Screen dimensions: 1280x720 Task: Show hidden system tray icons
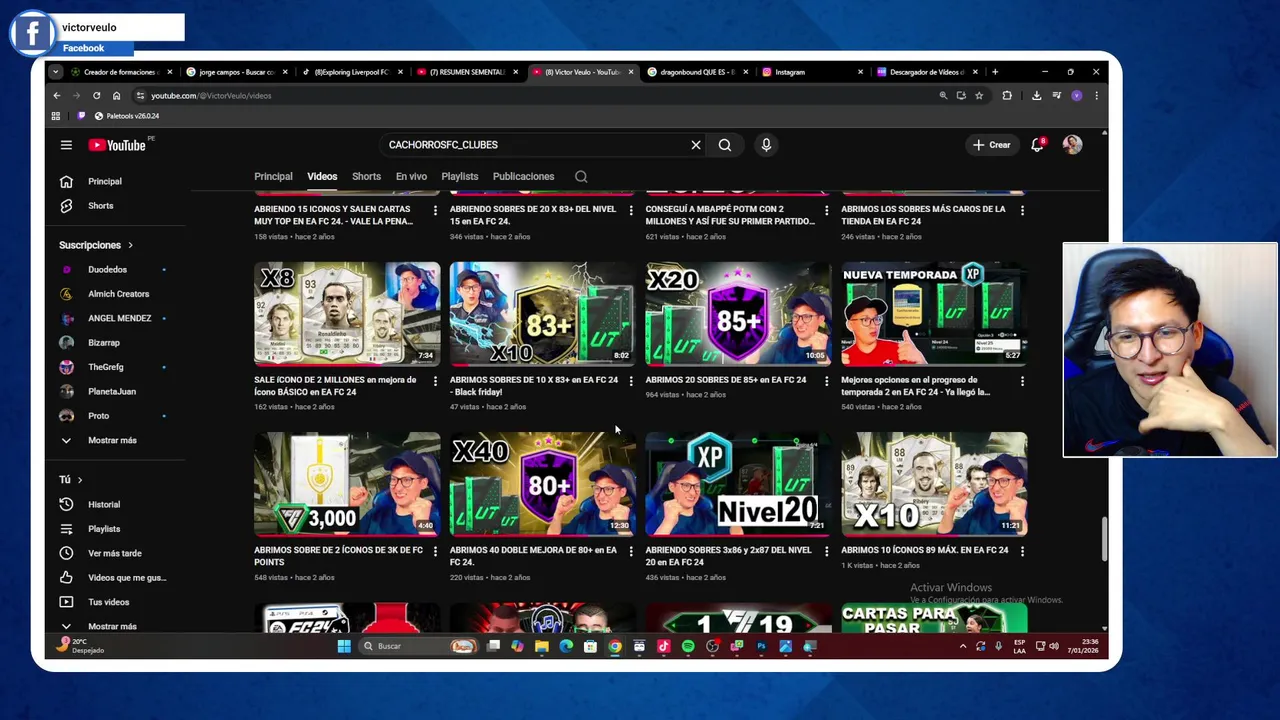click(x=963, y=646)
